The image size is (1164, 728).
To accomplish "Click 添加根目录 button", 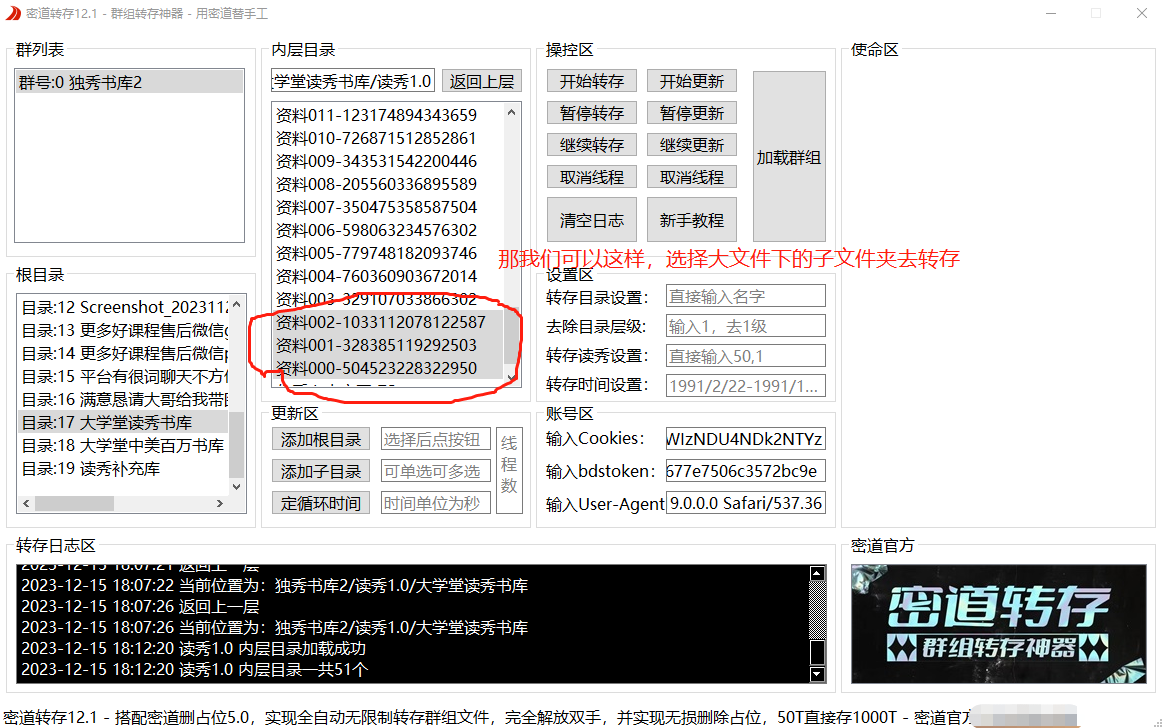I will 321,439.
